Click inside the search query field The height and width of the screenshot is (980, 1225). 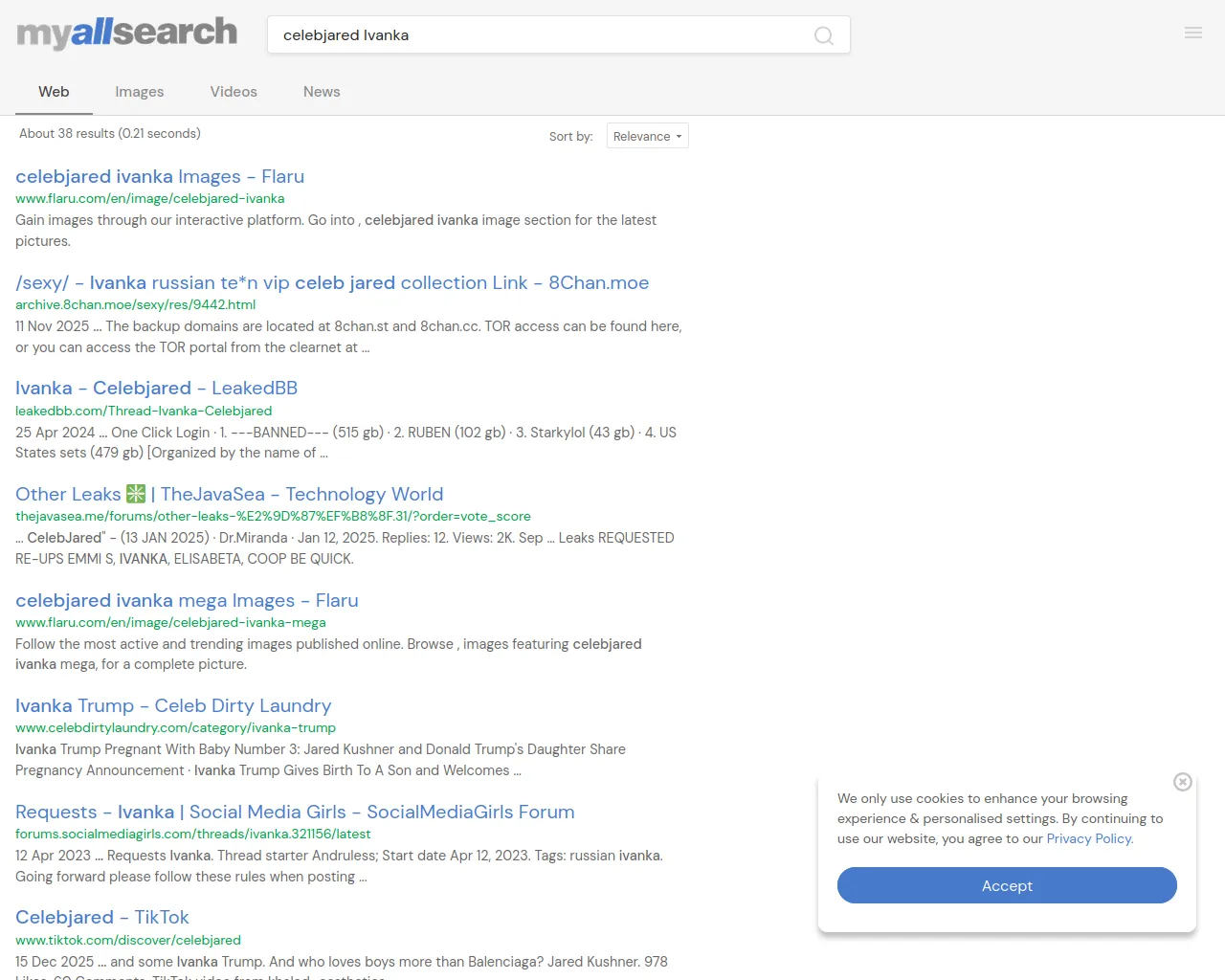tap(536, 35)
